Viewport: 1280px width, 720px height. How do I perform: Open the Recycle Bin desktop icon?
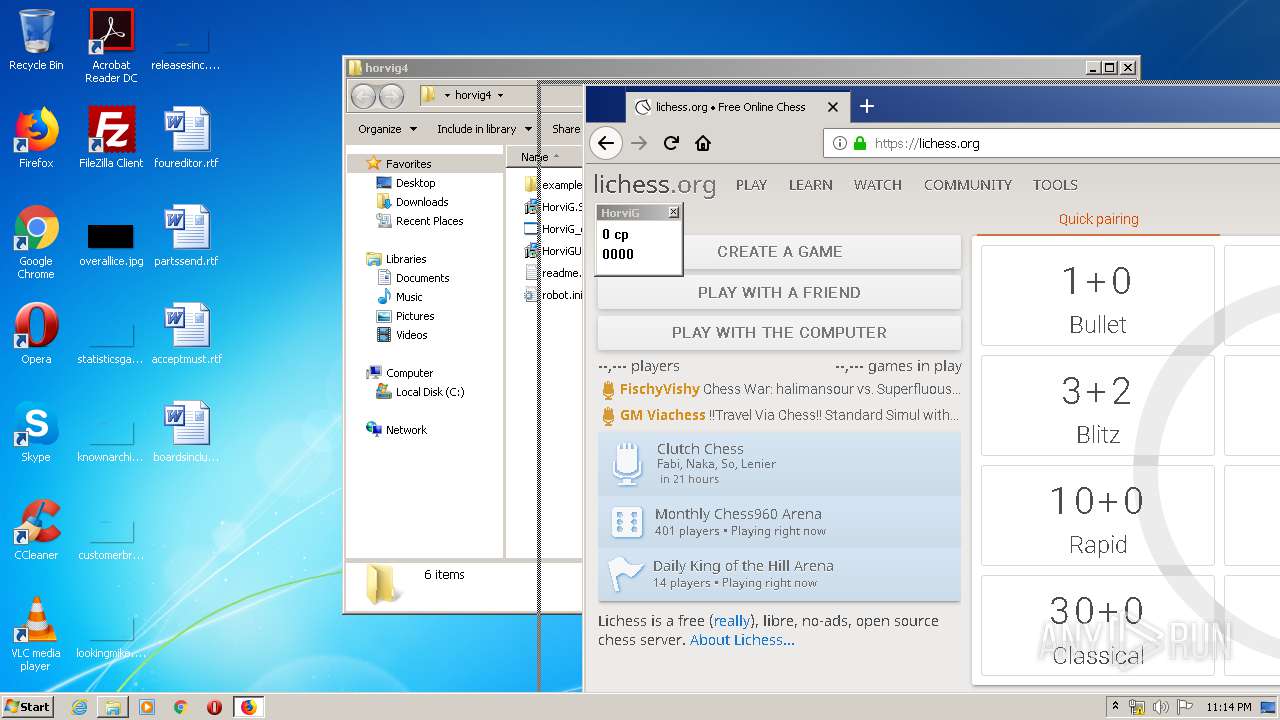36,40
